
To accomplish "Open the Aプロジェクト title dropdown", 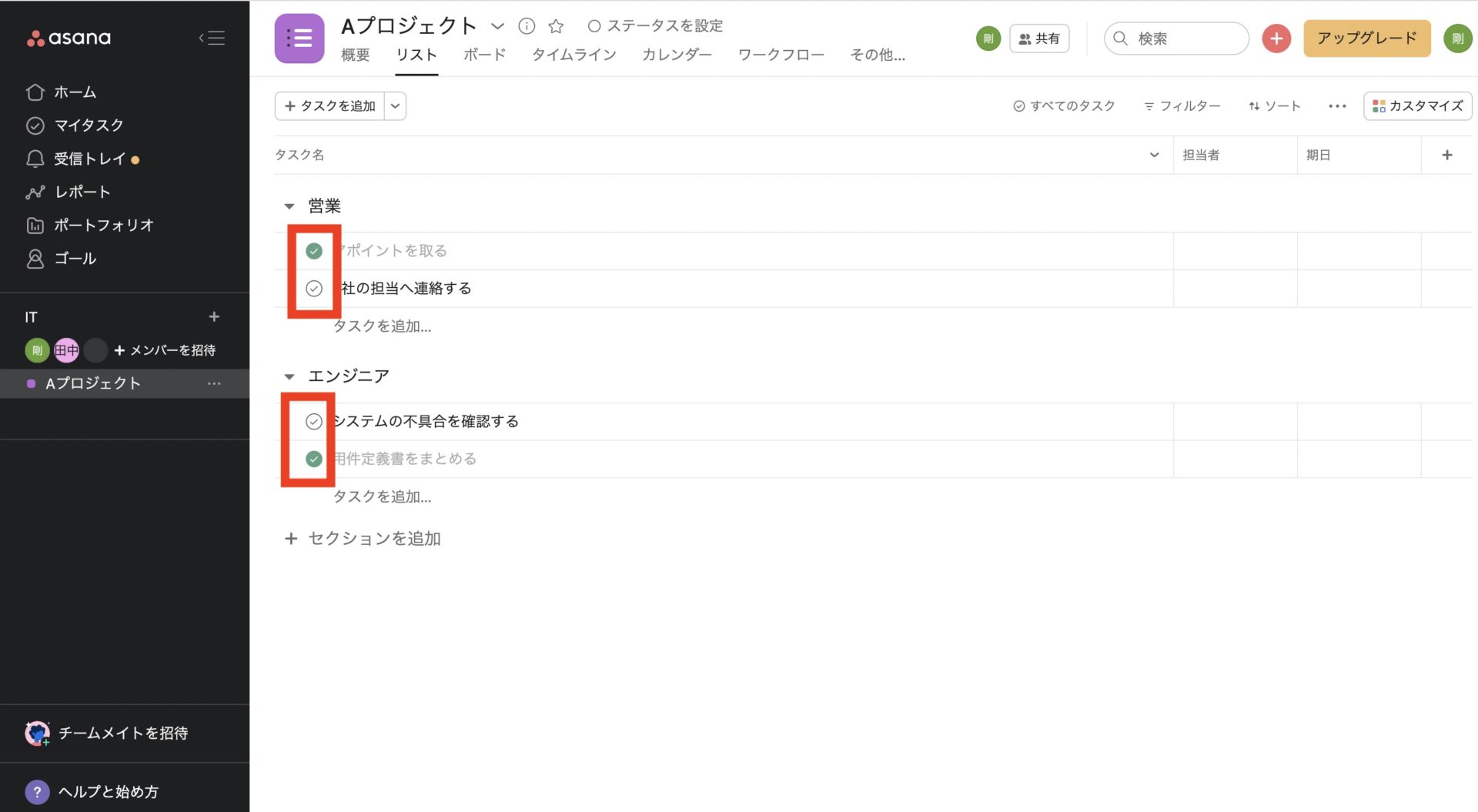I will (497, 25).
